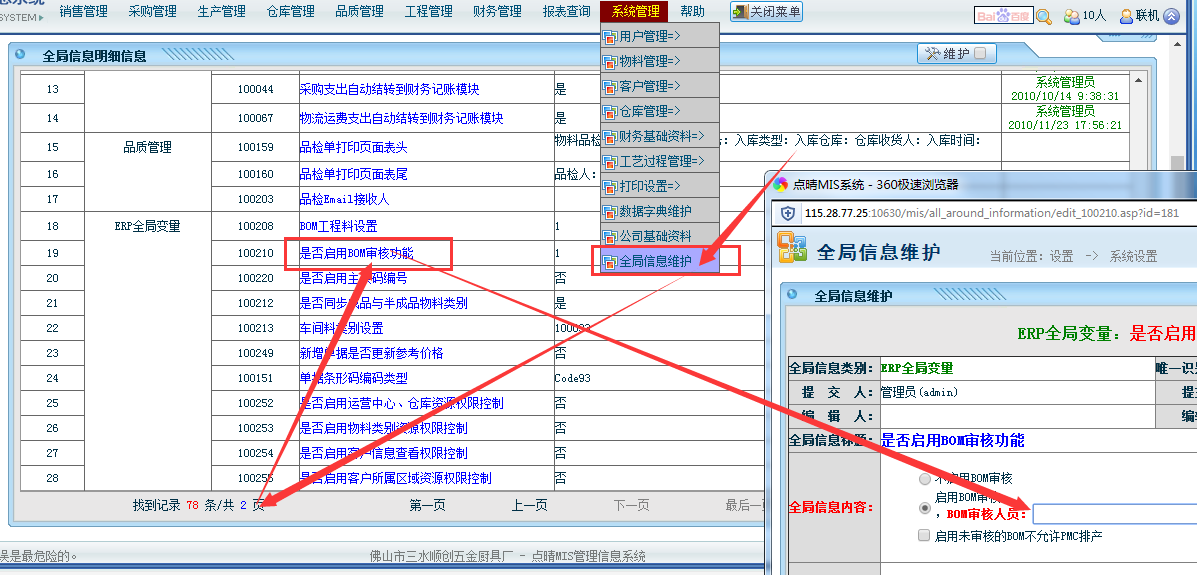Screen dimensions: 1197x575
Task: Click the BOM审核人员 input field
Action: coord(1114,514)
